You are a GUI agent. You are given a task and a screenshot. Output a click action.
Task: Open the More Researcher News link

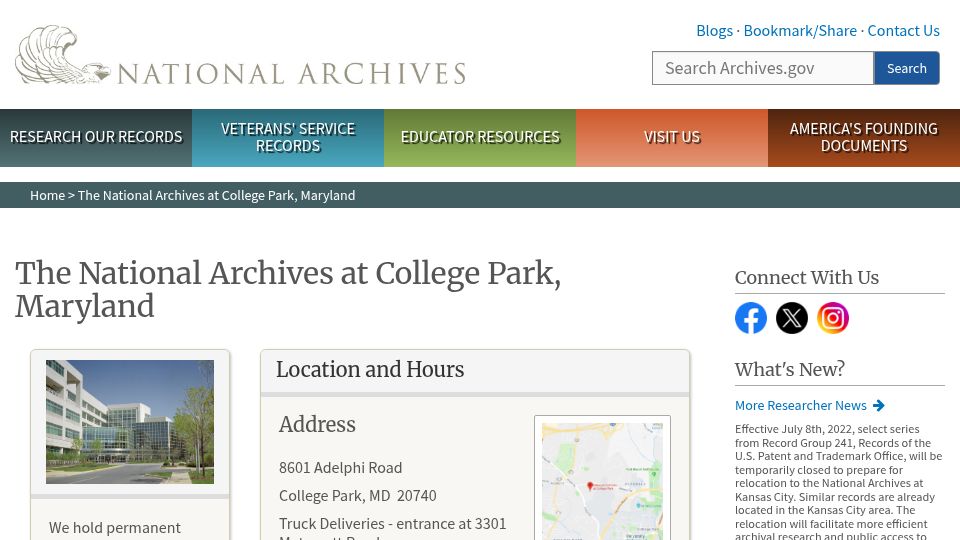801,405
